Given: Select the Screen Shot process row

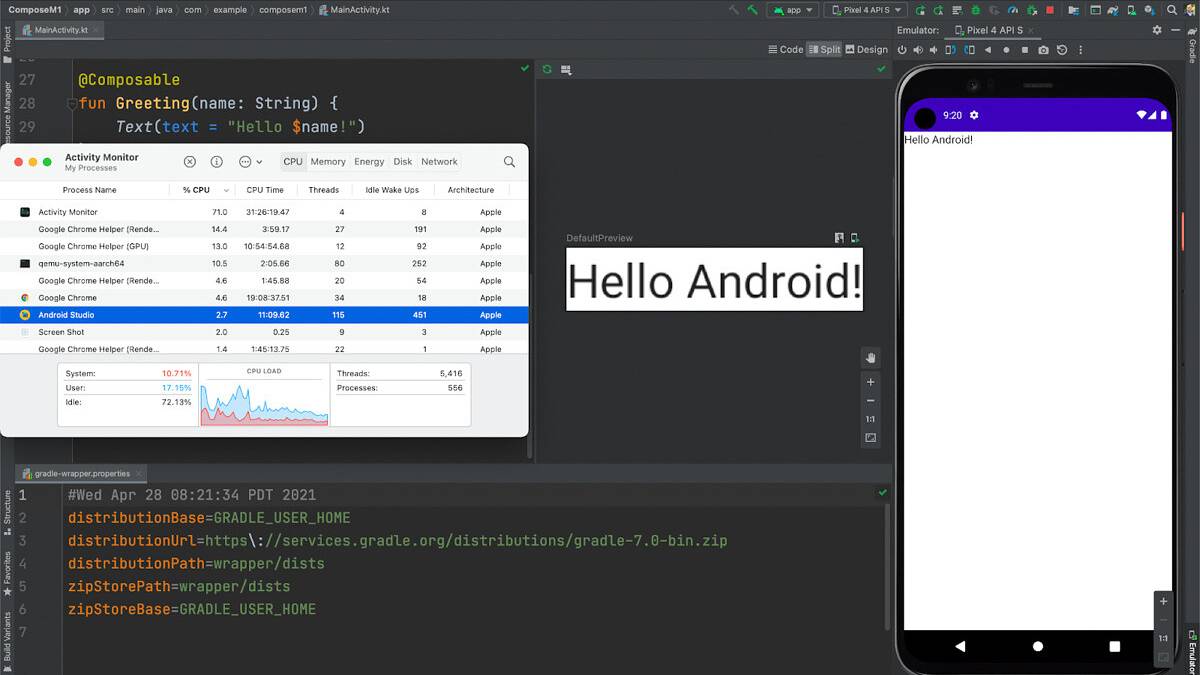Looking at the screenshot, I should point(264,331).
